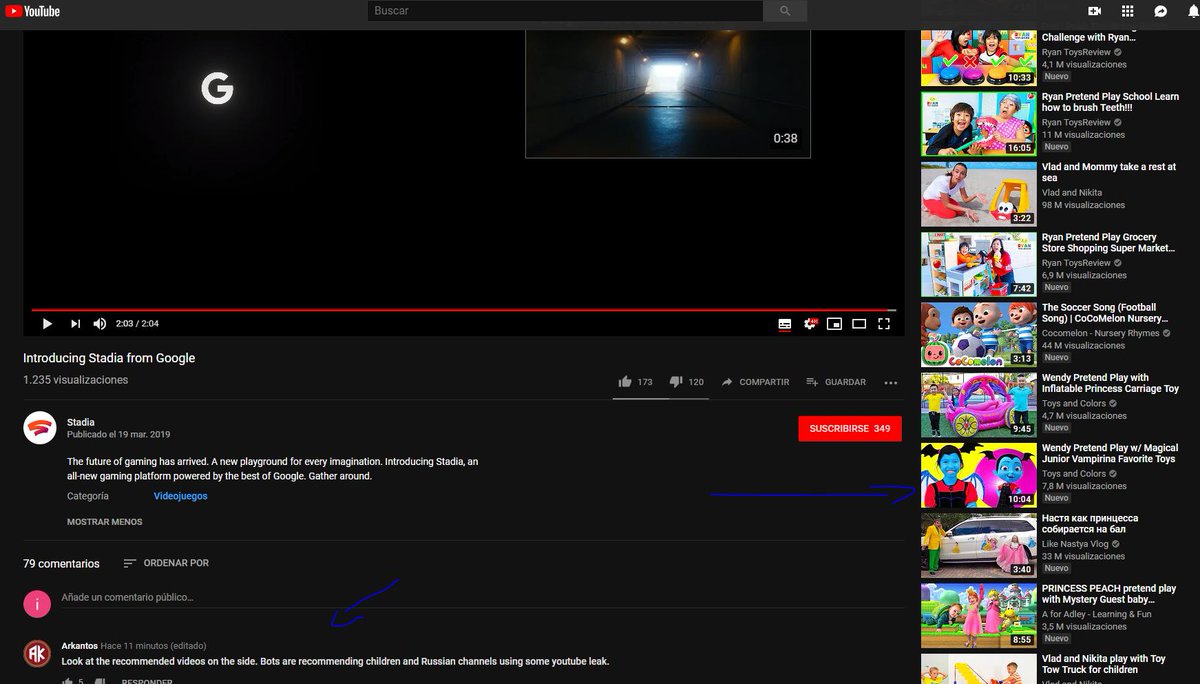Click the COMPARTIR share button
The height and width of the screenshot is (684, 1200).
click(755, 382)
